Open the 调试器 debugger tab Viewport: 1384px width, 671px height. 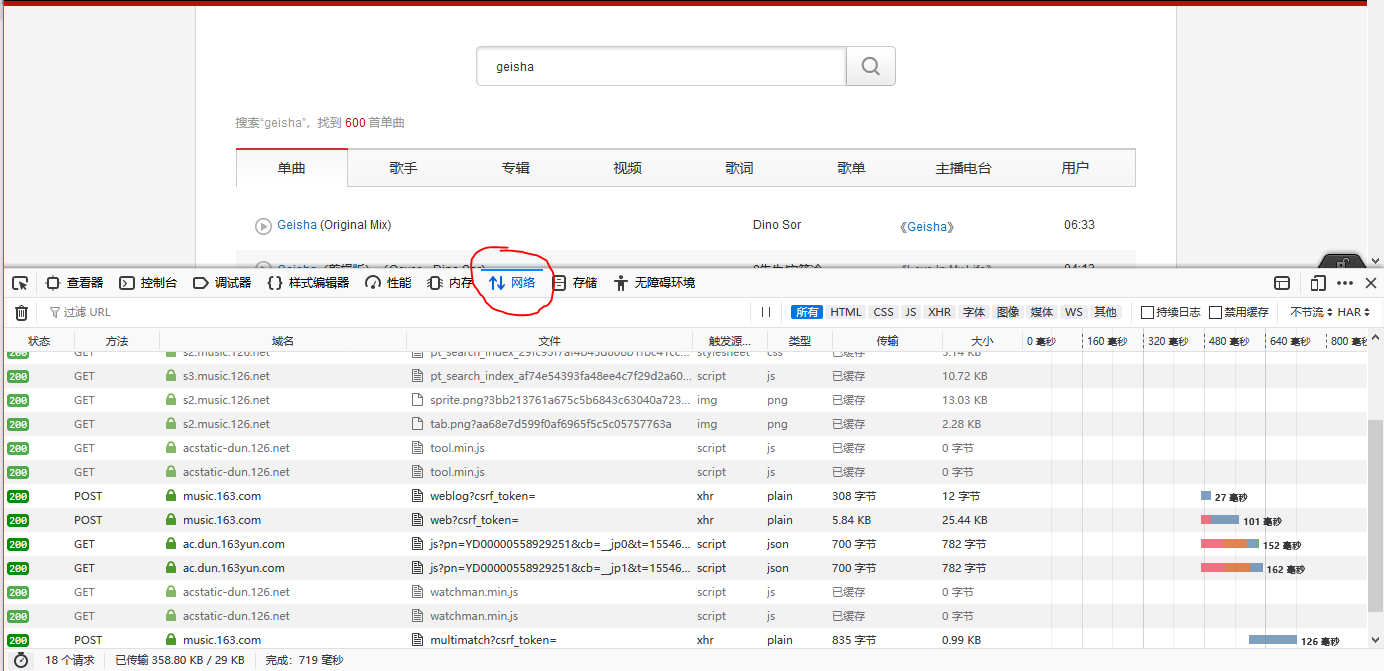coord(222,283)
